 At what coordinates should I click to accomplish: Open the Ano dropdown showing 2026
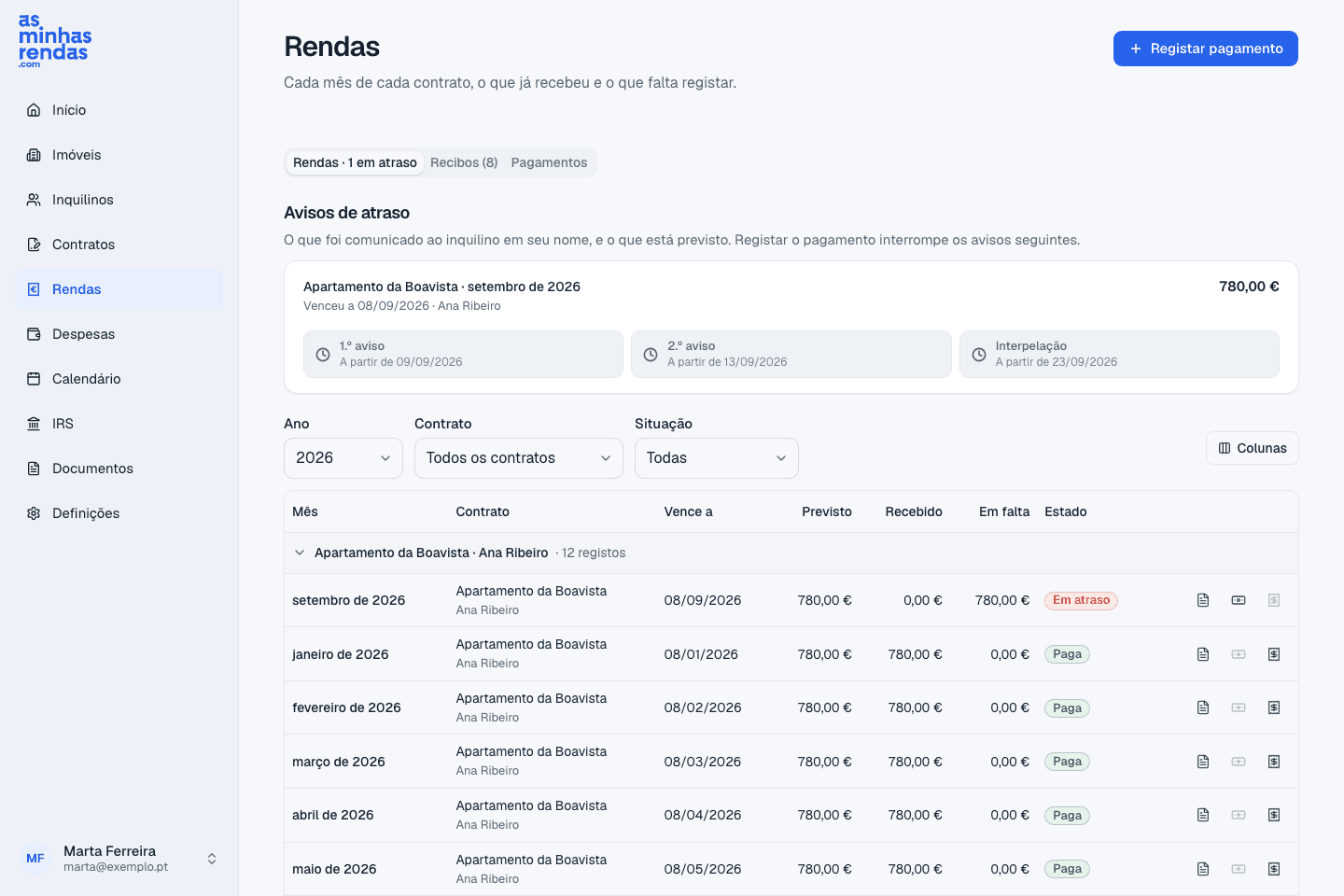pyautogui.click(x=343, y=458)
